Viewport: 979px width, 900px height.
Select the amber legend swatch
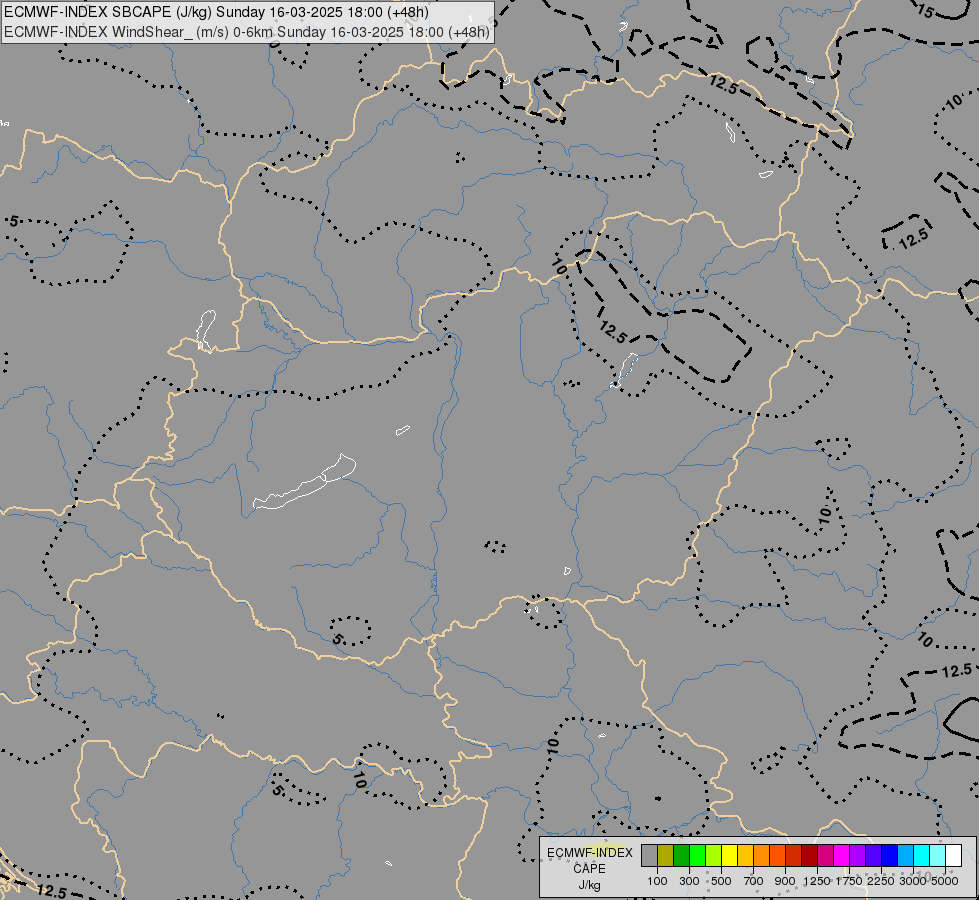[x=745, y=855]
